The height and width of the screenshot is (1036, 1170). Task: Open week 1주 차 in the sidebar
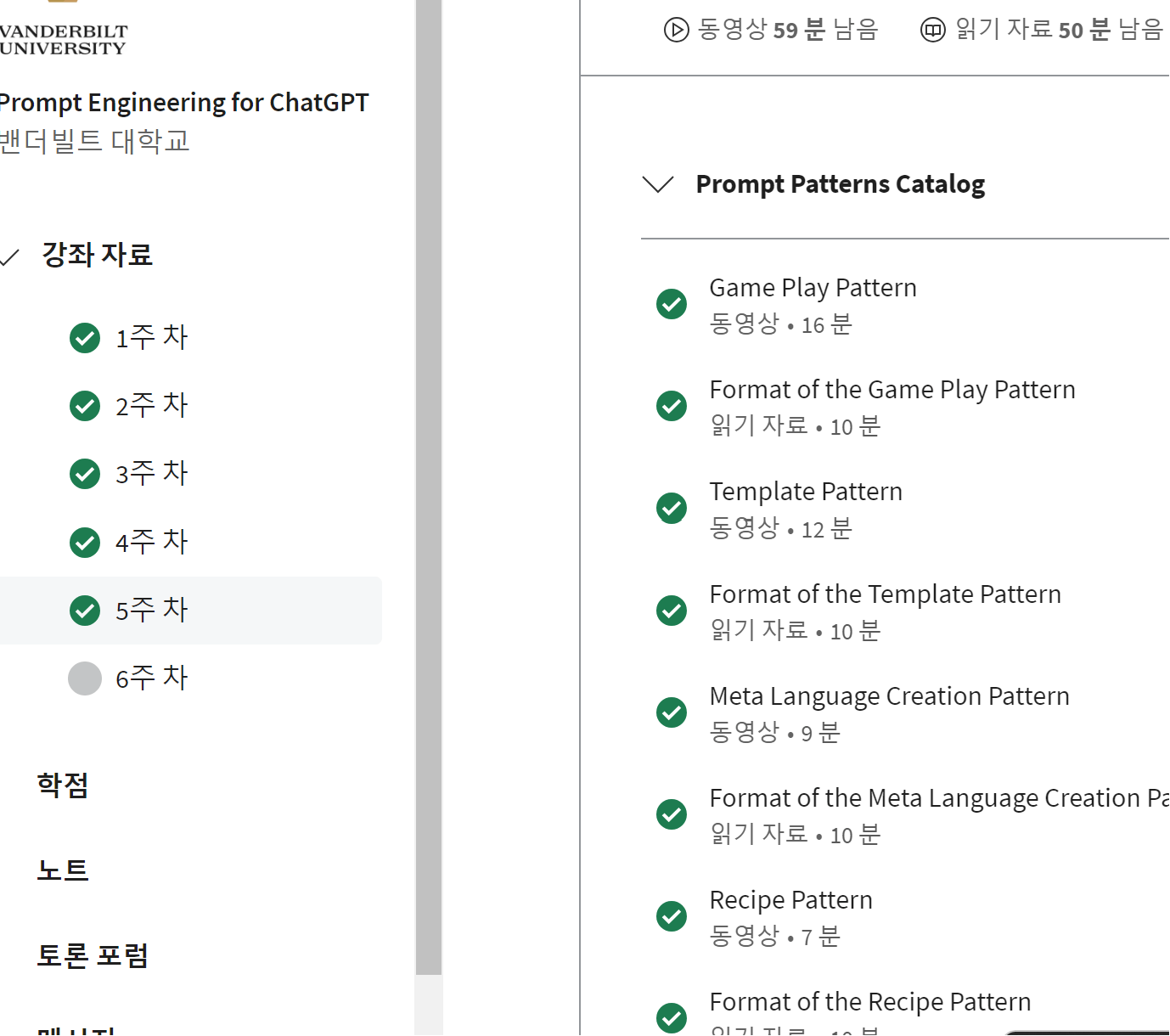pyautogui.click(x=151, y=338)
